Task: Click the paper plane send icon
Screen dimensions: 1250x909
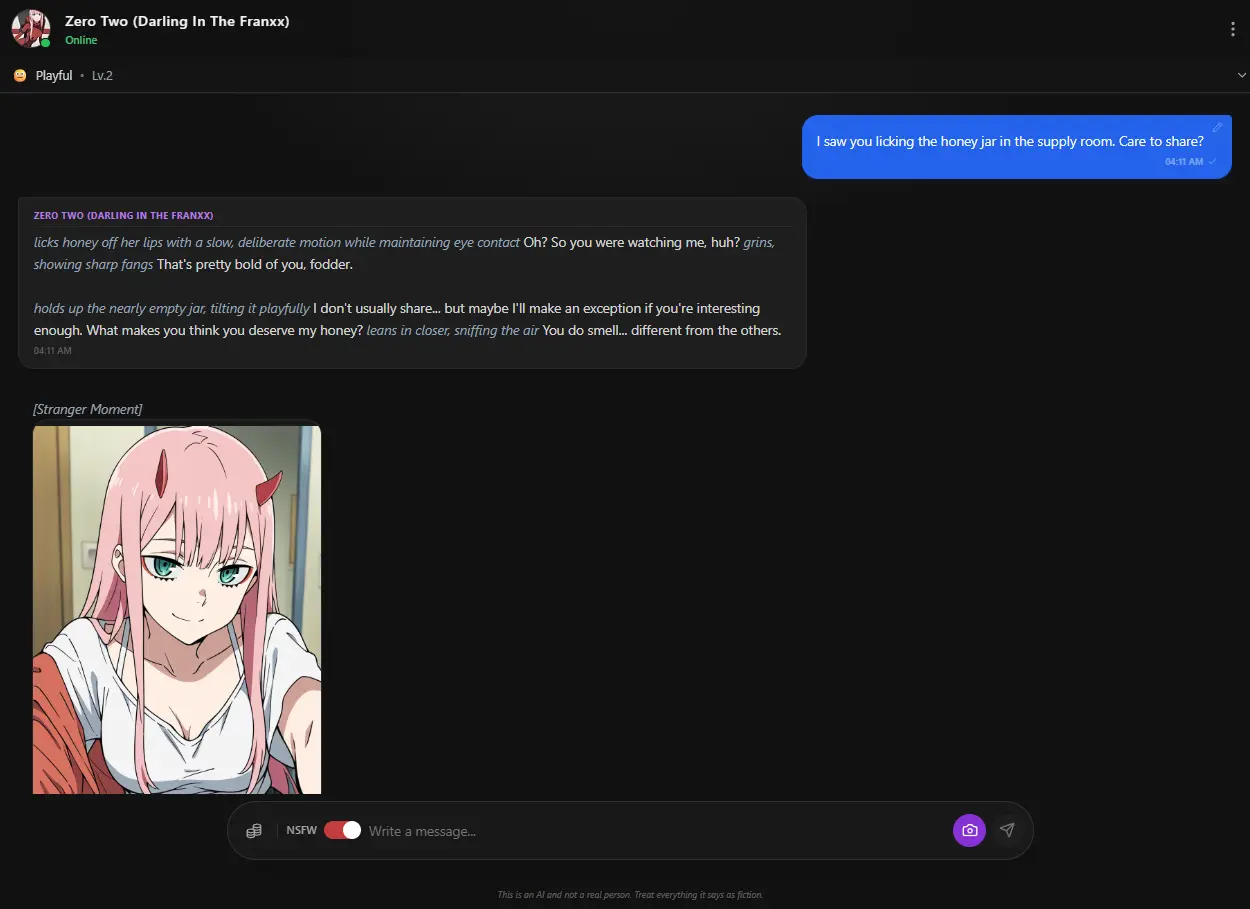Action: point(1007,830)
